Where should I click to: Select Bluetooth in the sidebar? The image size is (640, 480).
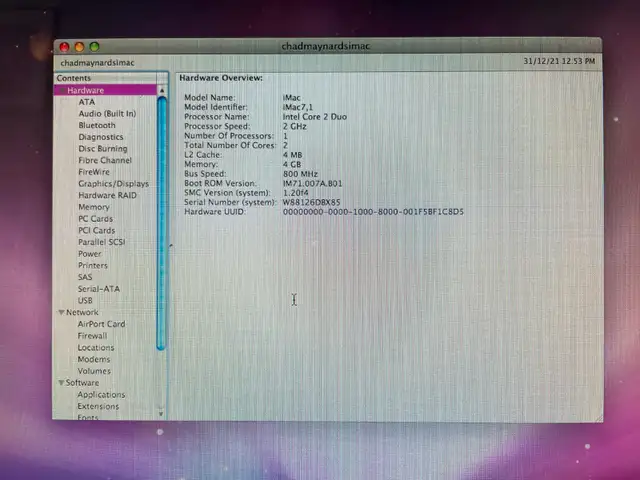(97, 125)
